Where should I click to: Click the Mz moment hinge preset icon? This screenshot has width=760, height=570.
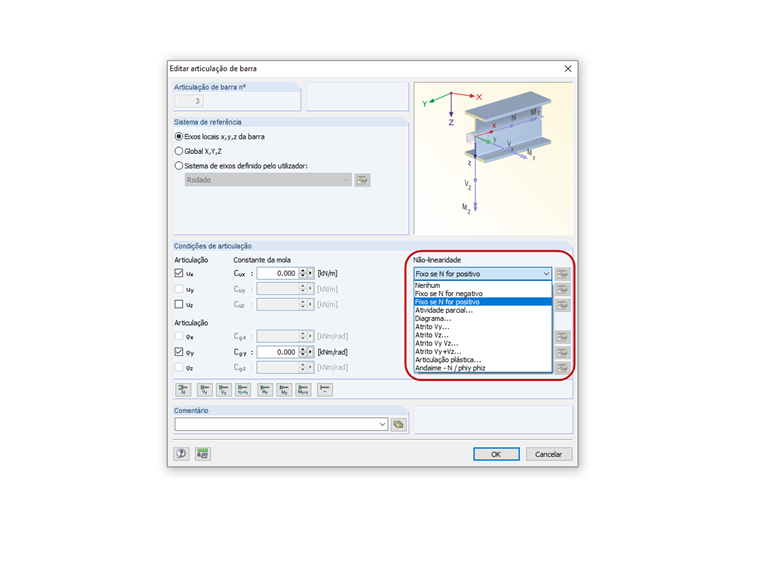pyautogui.click(x=284, y=389)
